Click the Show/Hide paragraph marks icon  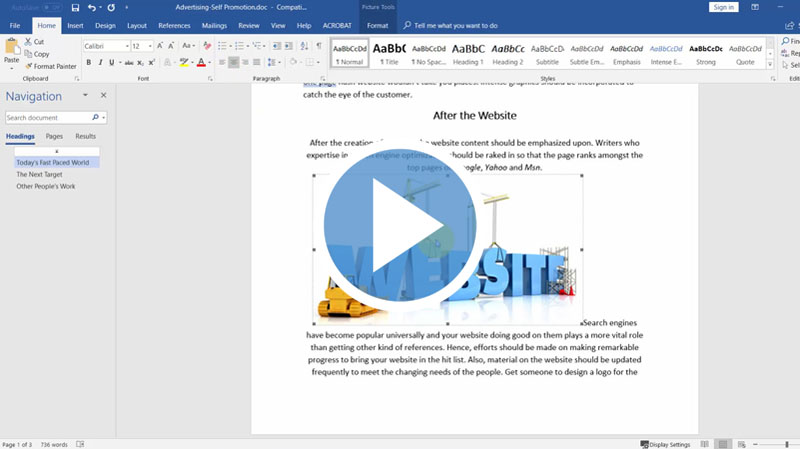point(319,46)
